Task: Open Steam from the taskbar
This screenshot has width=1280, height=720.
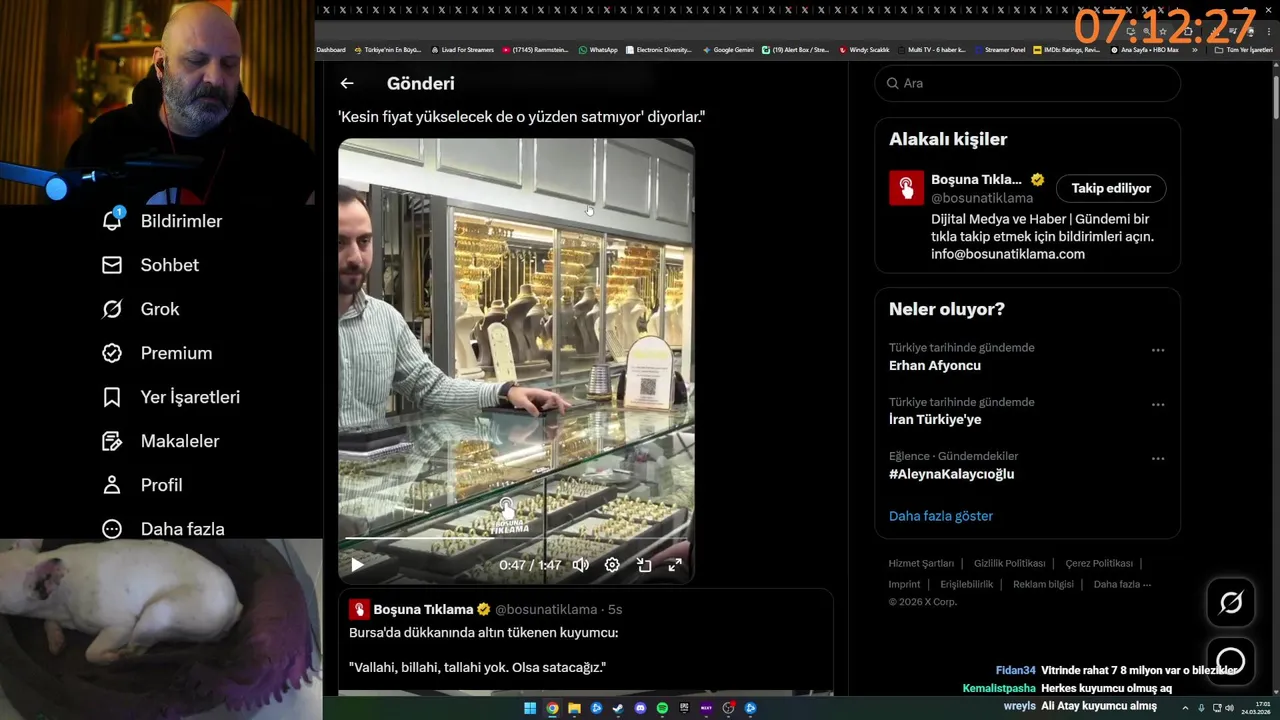Action: click(618, 708)
